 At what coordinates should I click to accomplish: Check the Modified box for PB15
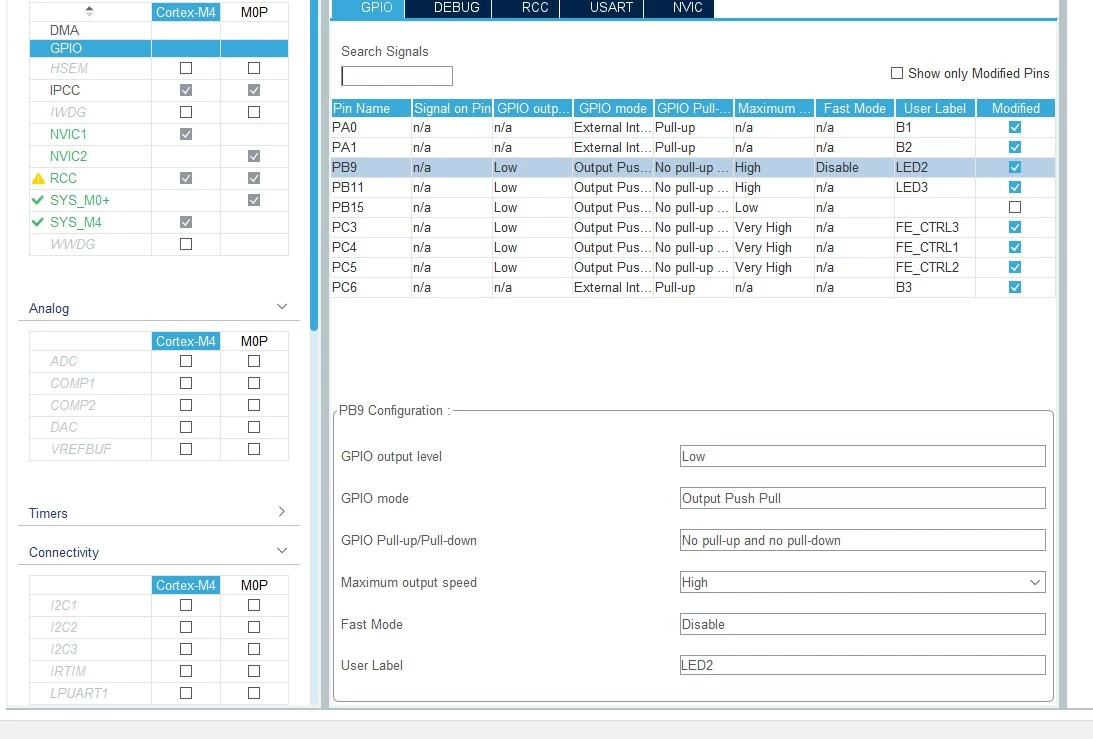click(1015, 207)
